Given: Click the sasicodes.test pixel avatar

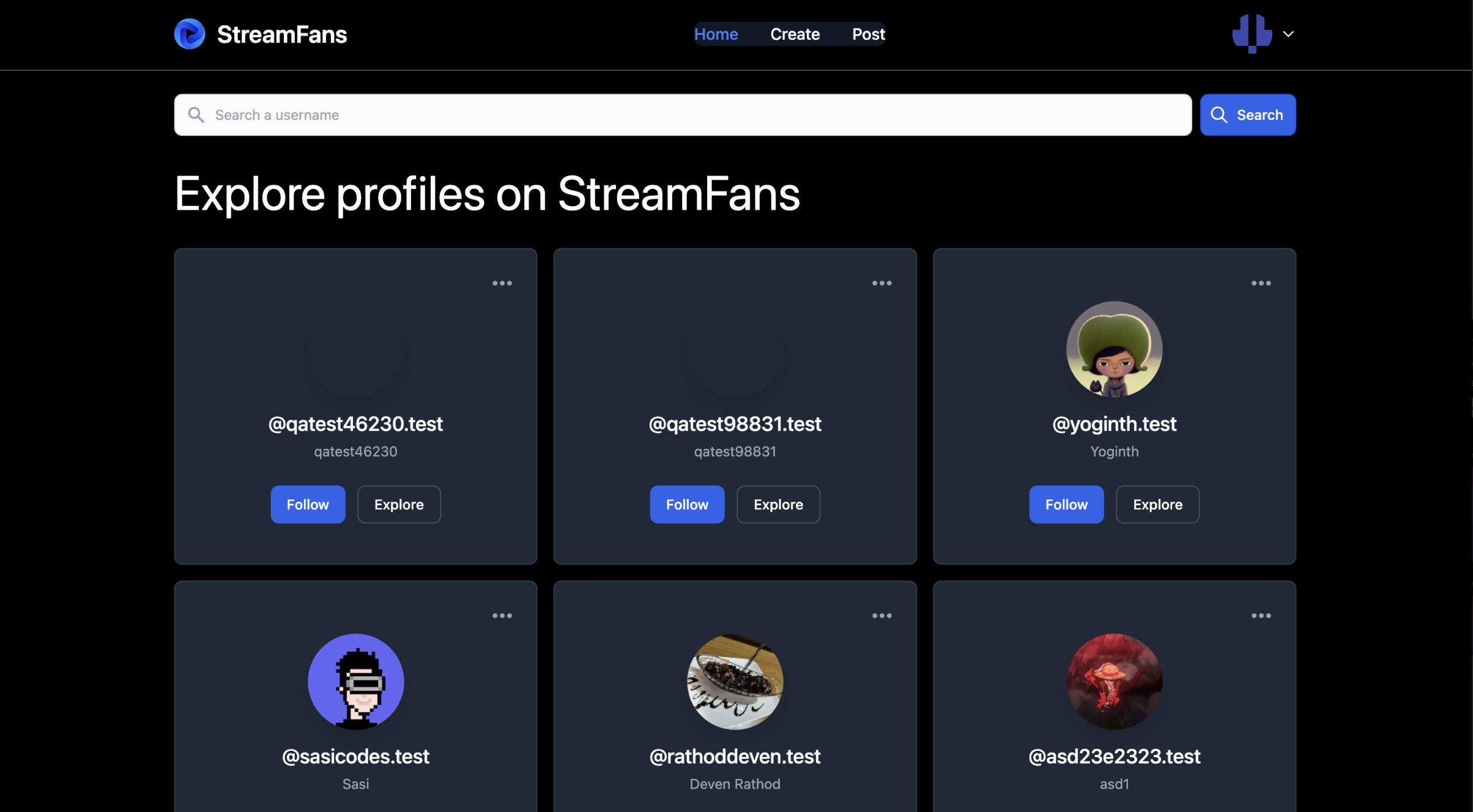Looking at the screenshot, I should pos(355,681).
